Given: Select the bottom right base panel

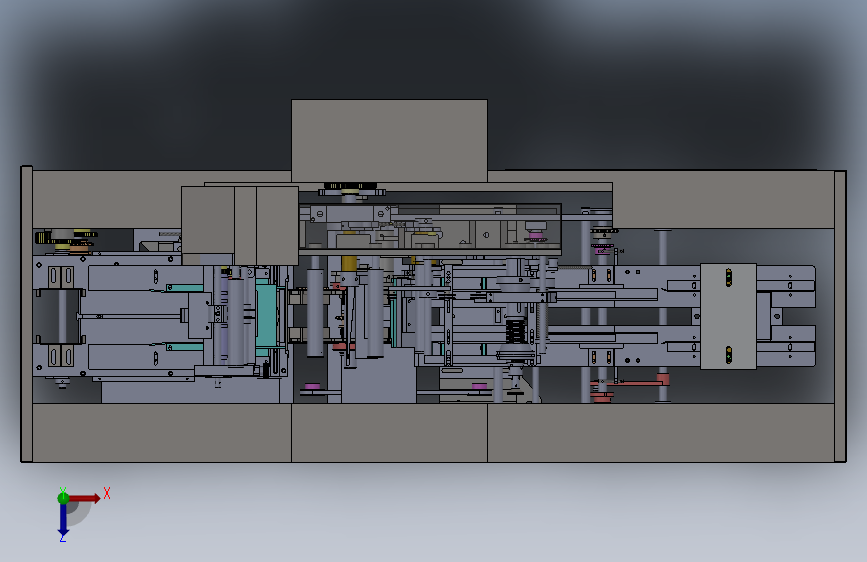Looking at the screenshot, I should (x=661, y=433).
